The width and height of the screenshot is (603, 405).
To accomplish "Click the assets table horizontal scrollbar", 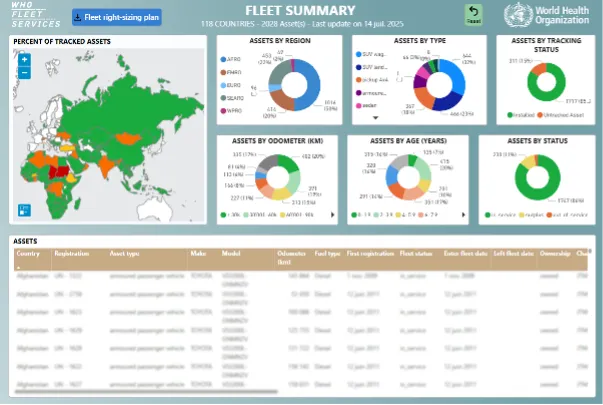I will coord(146,392).
